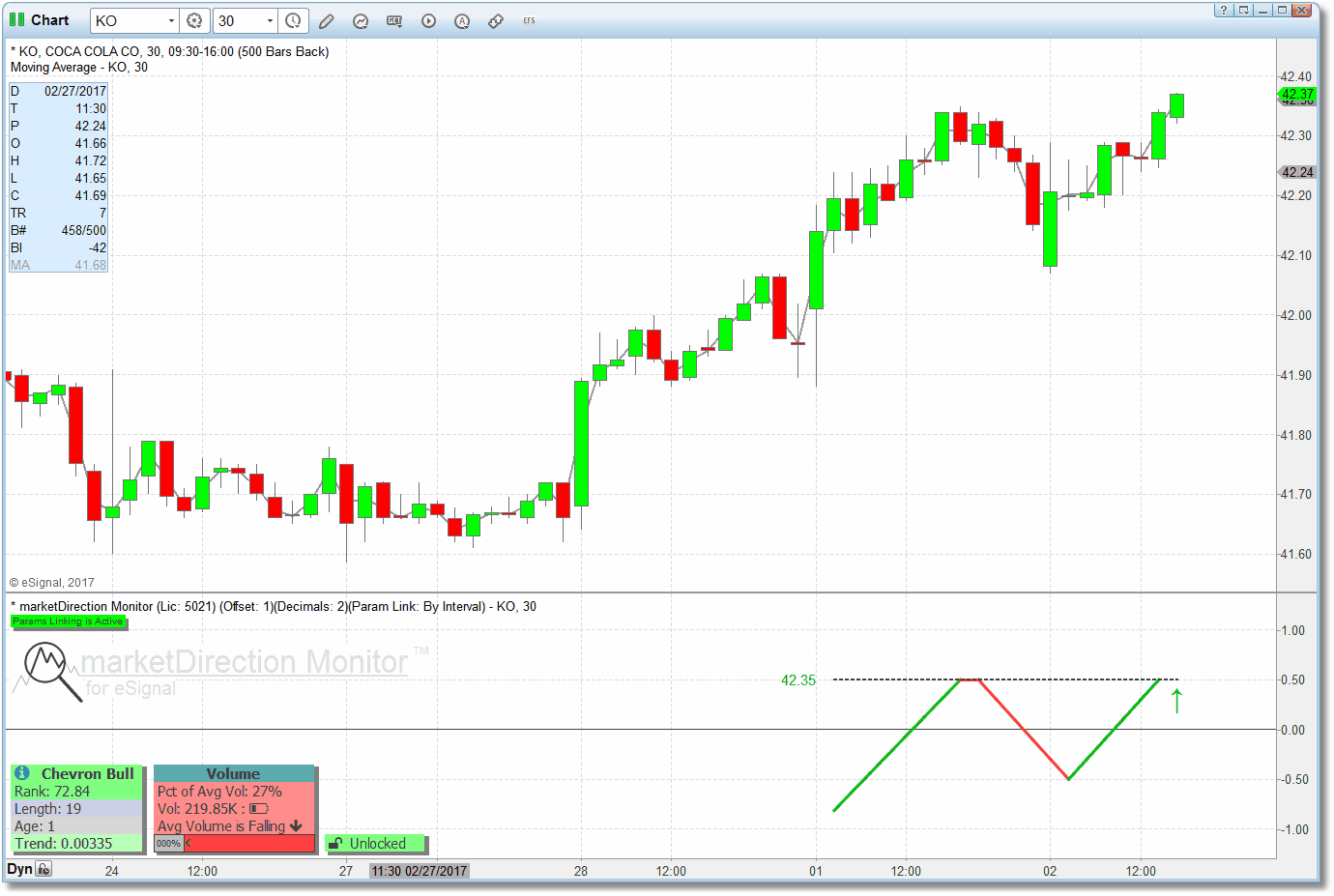Viewport: 1334px width, 896px height.
Task: Click the green Chart window icon
Action: (x=16, y=19)
